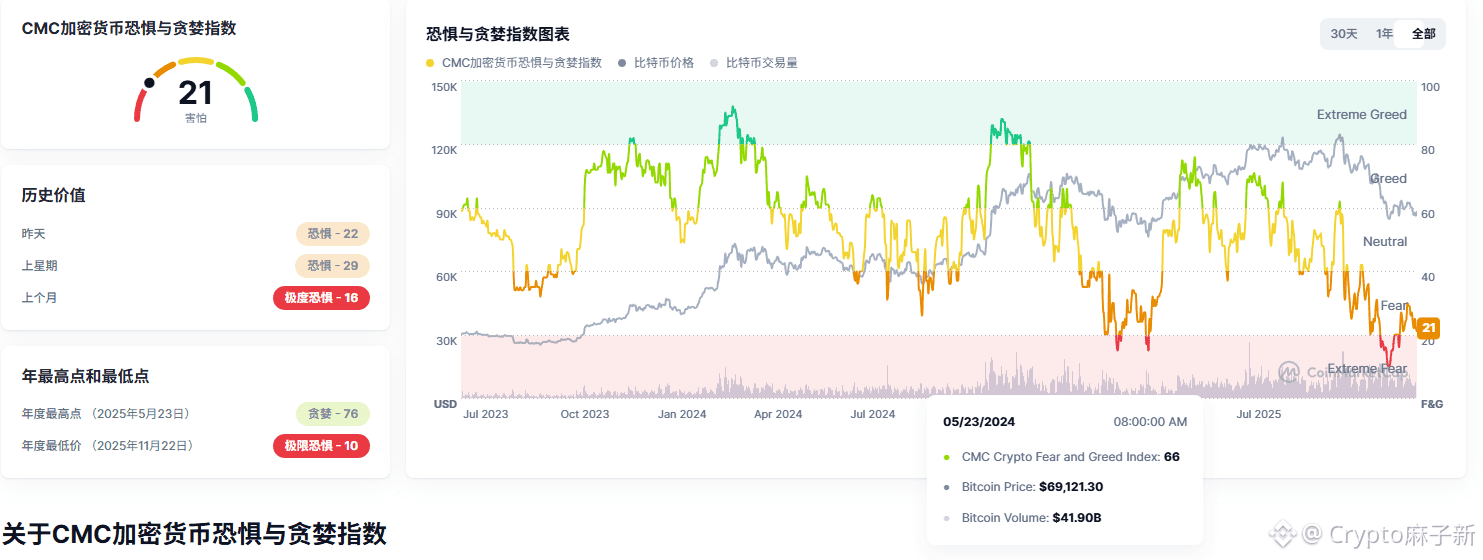Click the 极限恐惧 - 10 yearly low badge
The width and height of the screenshot is (1483, 560).
point(321,446)
